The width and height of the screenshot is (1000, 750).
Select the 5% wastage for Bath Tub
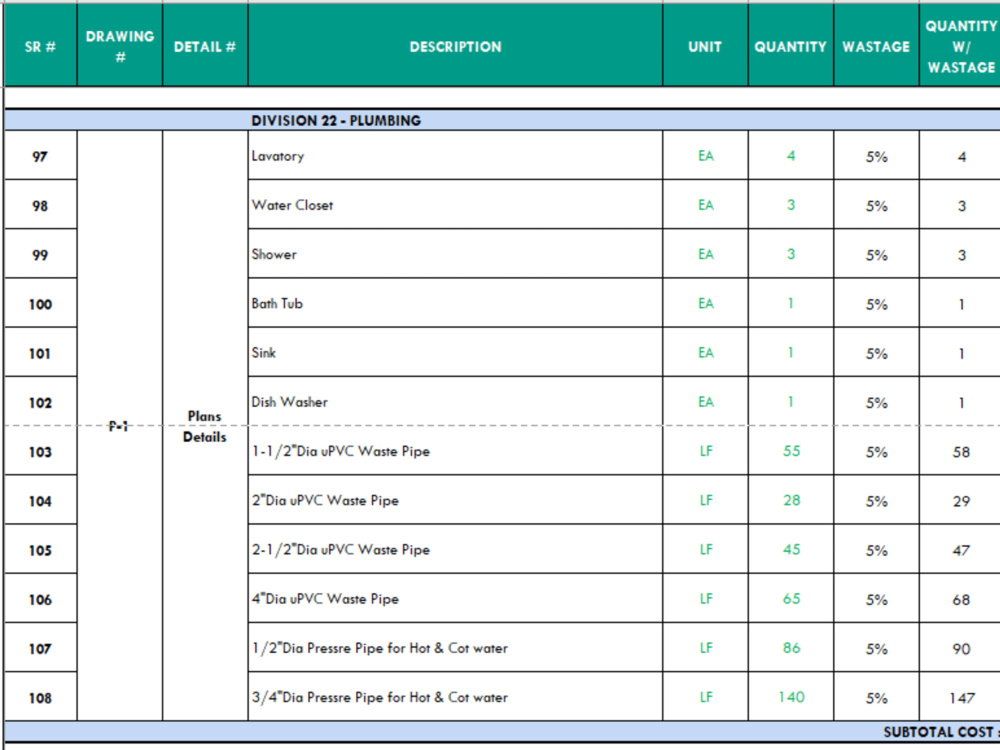pos(876,303)
